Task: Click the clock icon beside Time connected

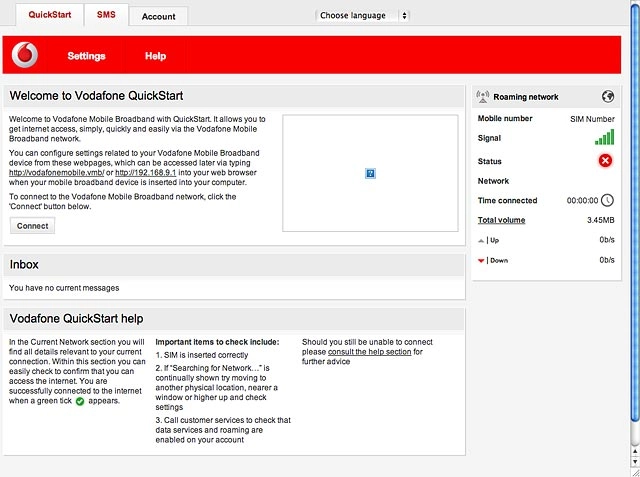Action: [x=607, y=200]
